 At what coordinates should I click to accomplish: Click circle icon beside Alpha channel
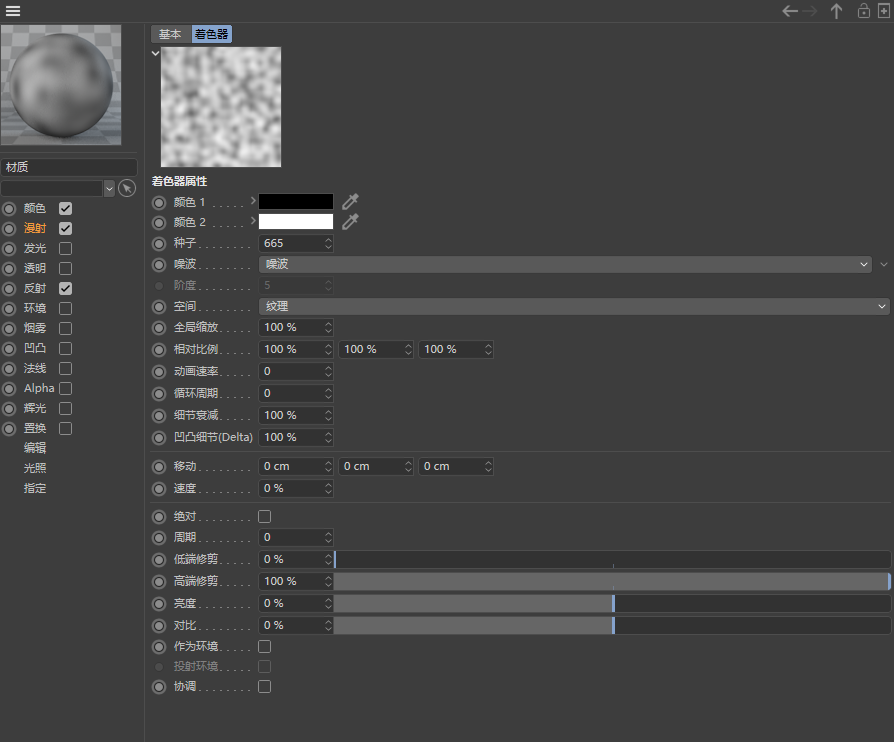click(x=9, y=389)
